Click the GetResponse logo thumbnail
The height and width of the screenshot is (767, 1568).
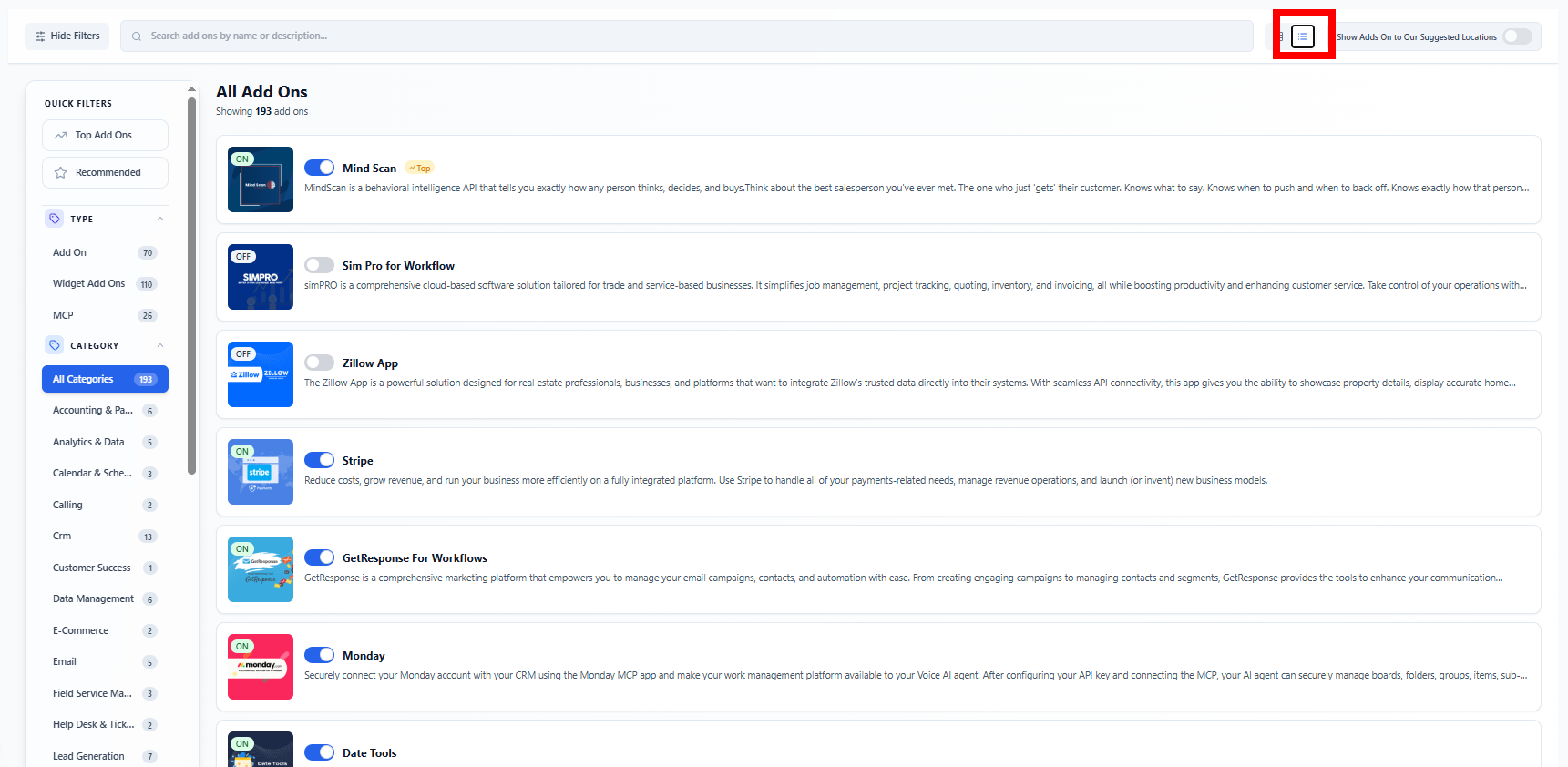click(x=261, y=569)
